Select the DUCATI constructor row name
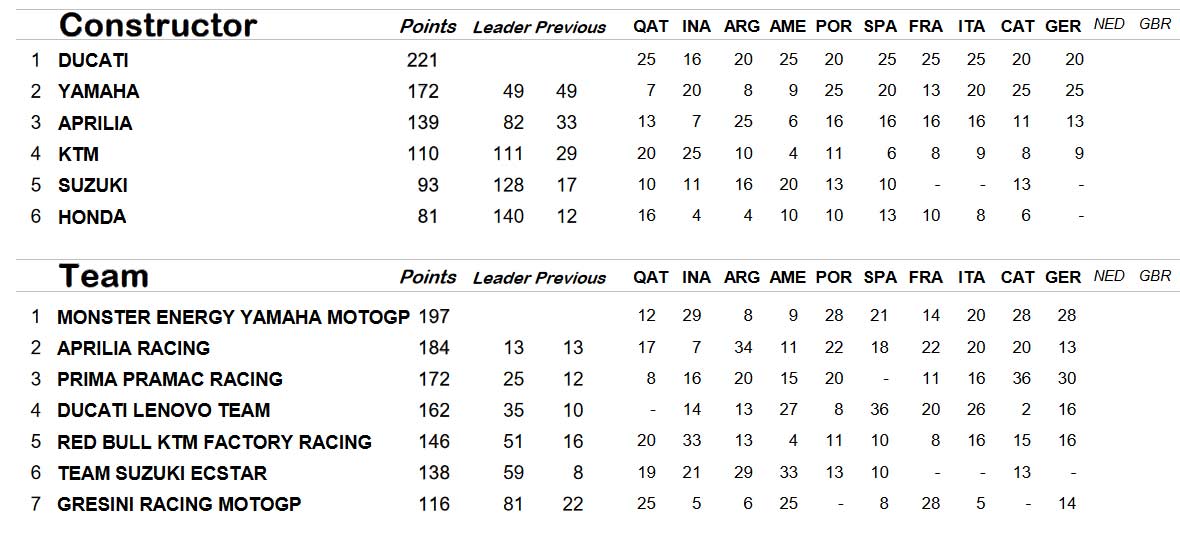Viewport: 1180px width, 538px height. pyautogui.click(x=93, y=60)
